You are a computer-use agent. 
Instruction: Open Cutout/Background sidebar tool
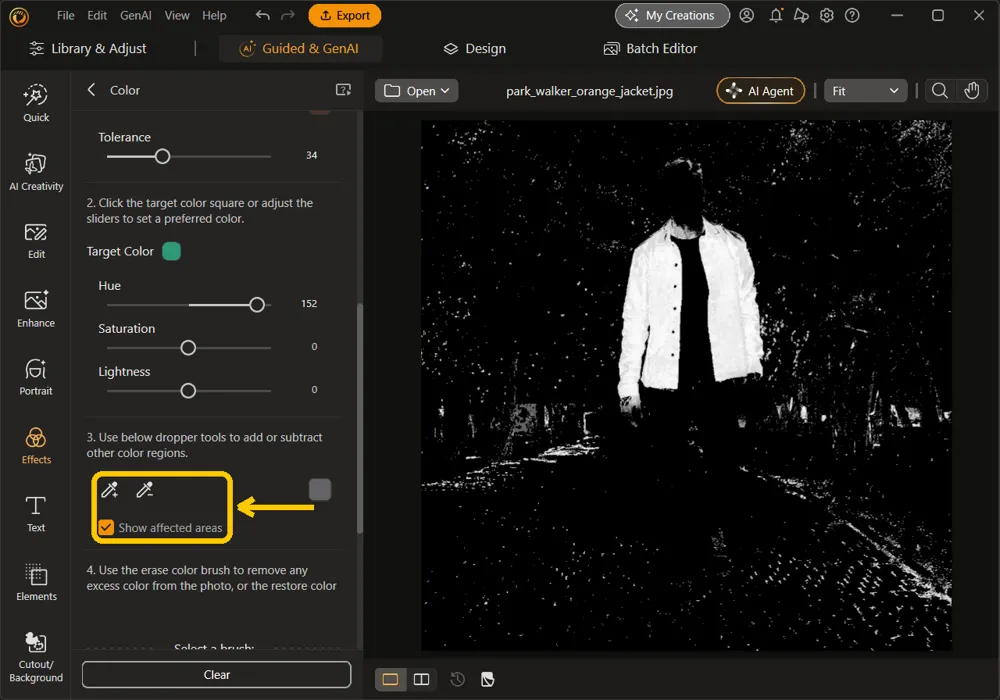pyautogui.click(x=36, y=657)
